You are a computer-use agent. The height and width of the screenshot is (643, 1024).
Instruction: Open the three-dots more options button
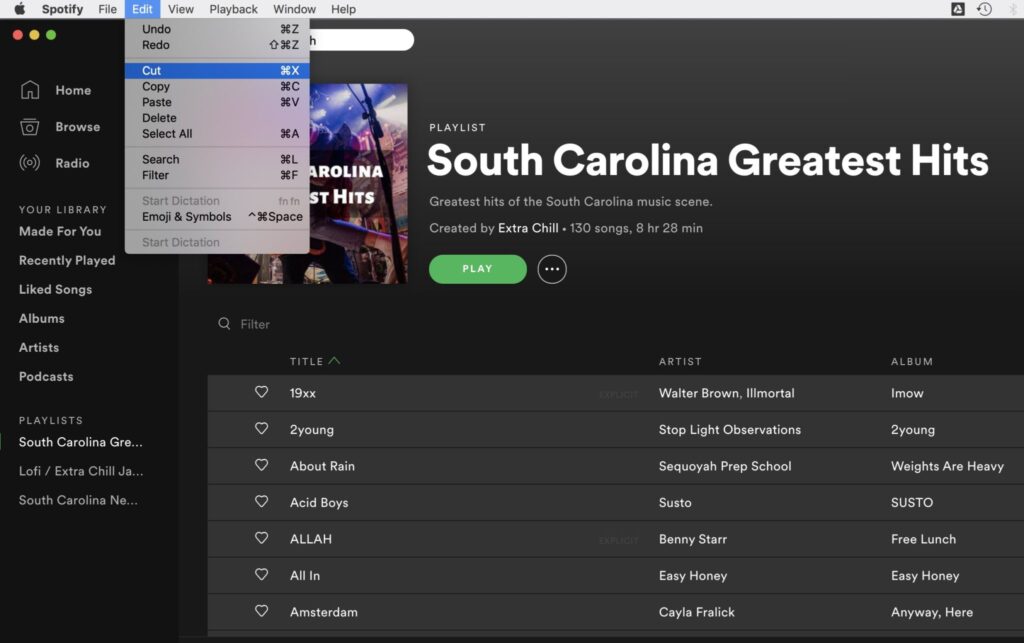(x=552, y=269)
